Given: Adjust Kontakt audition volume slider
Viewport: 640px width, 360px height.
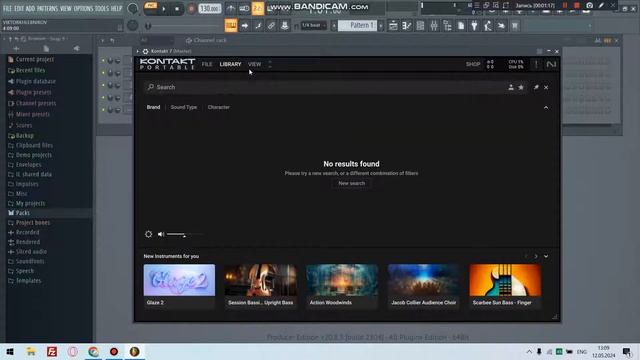Looking at the screenshot, I should pyautogui.click(x=185, y=234).
